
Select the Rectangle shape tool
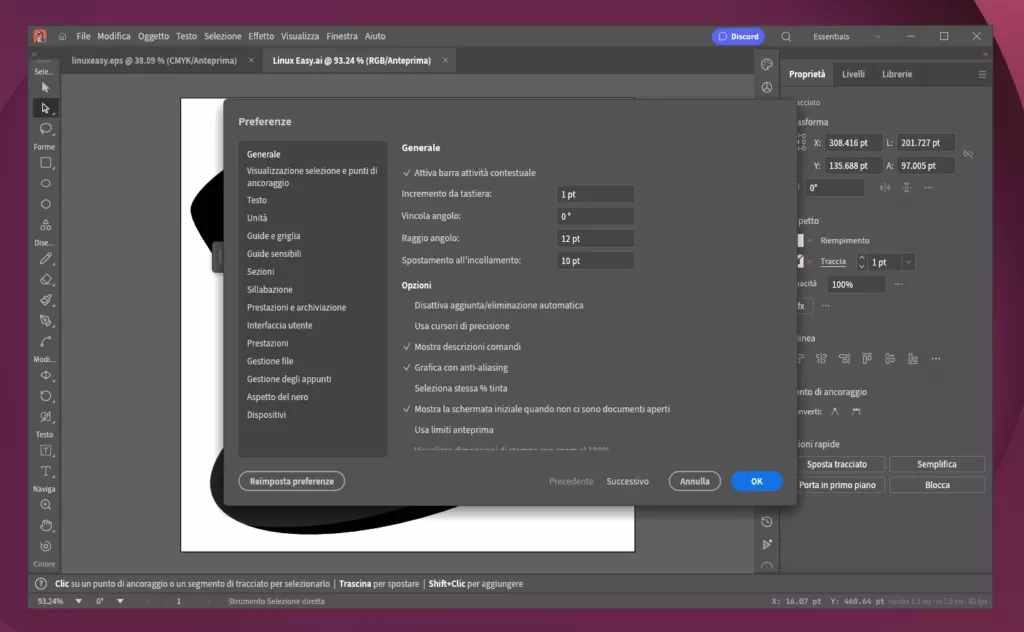click(x=45, y=163)
